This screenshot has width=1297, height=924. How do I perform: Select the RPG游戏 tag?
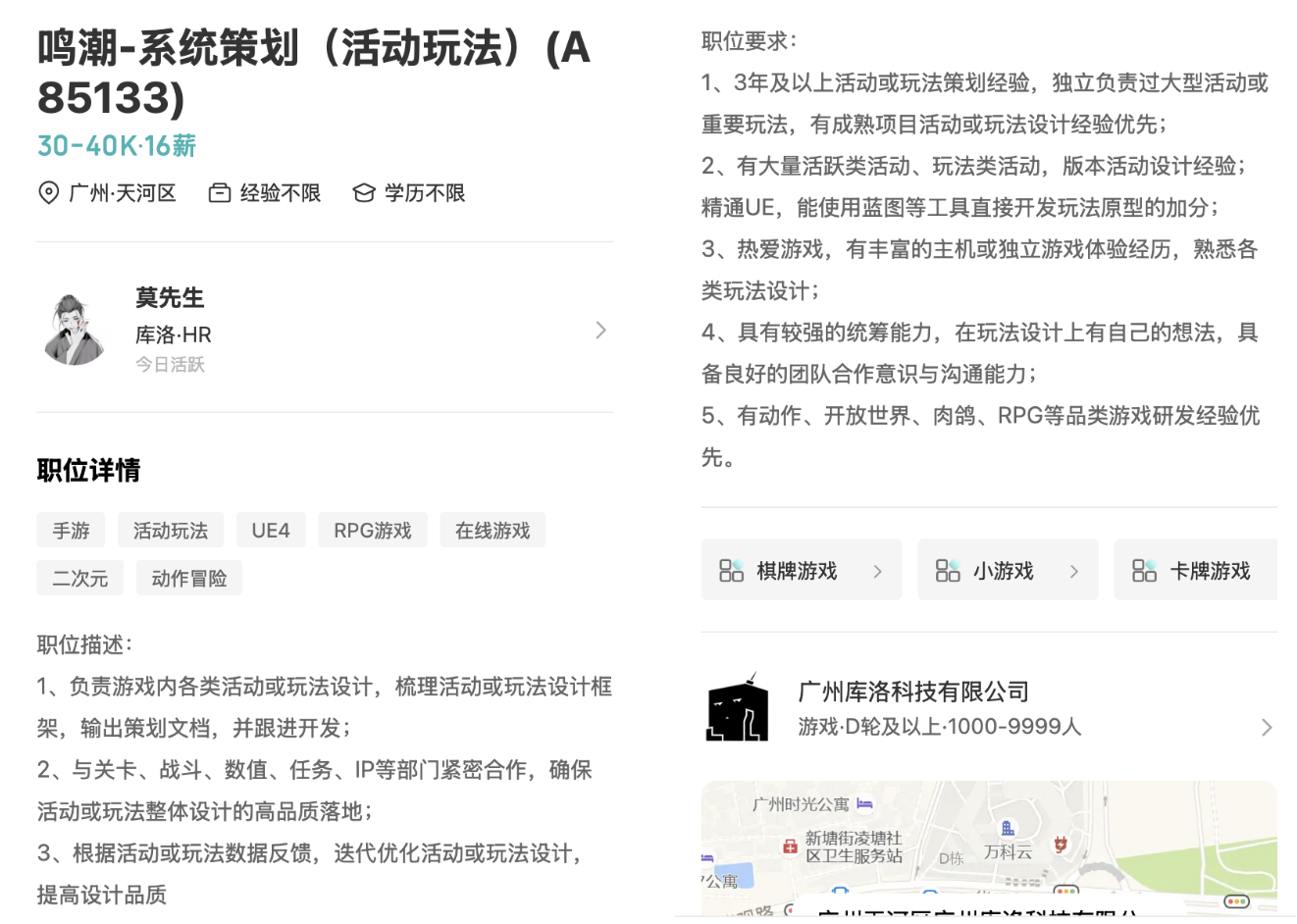click(373, 531)
